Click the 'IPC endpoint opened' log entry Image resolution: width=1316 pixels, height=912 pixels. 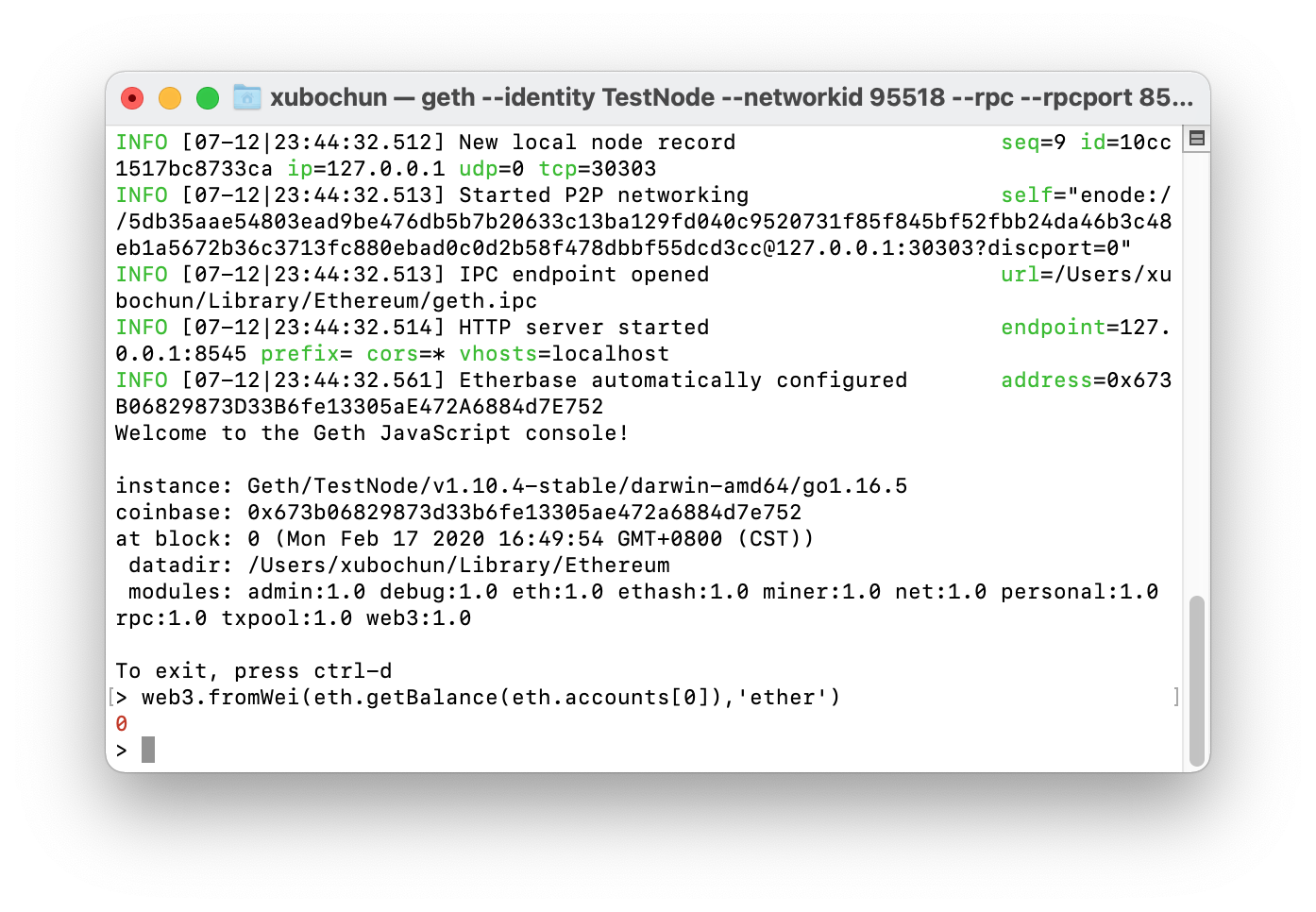click(x=584, y=275)
